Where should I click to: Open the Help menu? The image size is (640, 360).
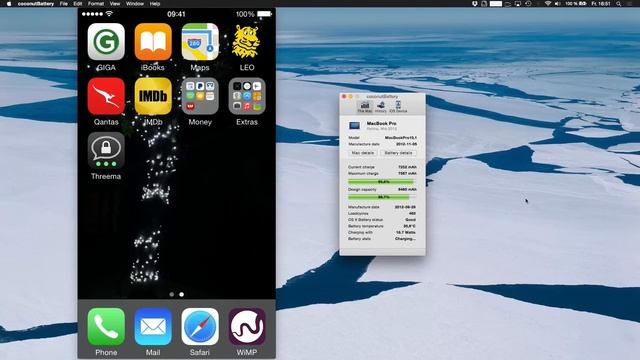[x=155, y=4]
